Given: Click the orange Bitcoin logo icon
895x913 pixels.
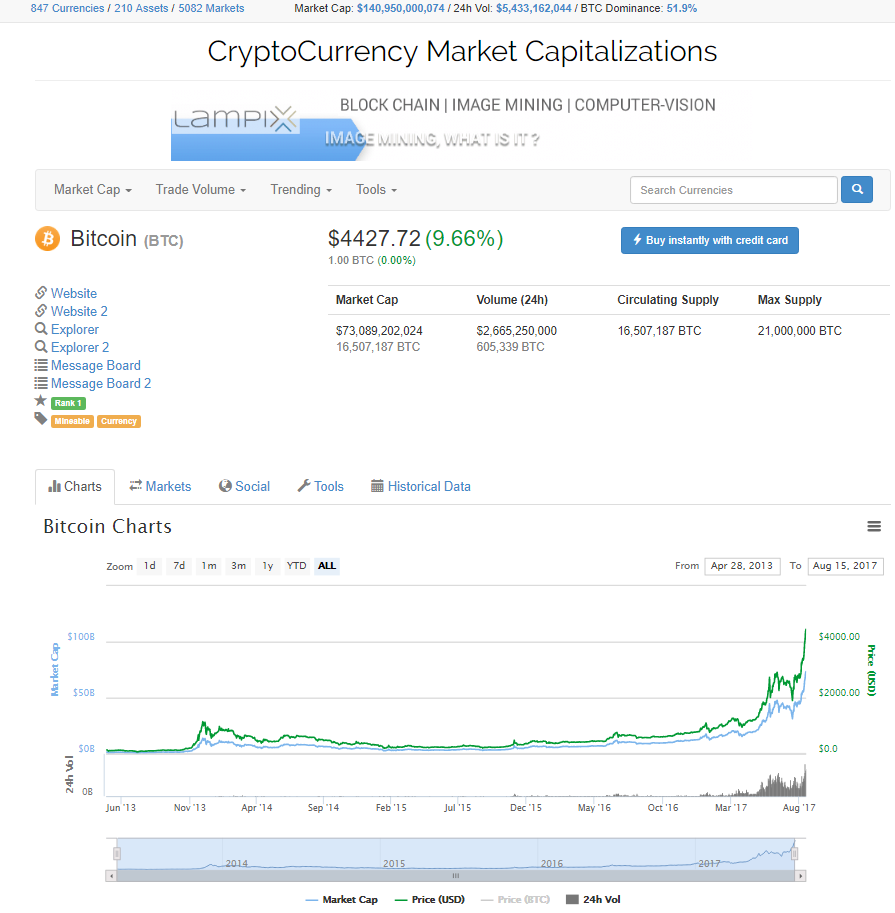Looking at the screenshot, I should pos(48,239).
